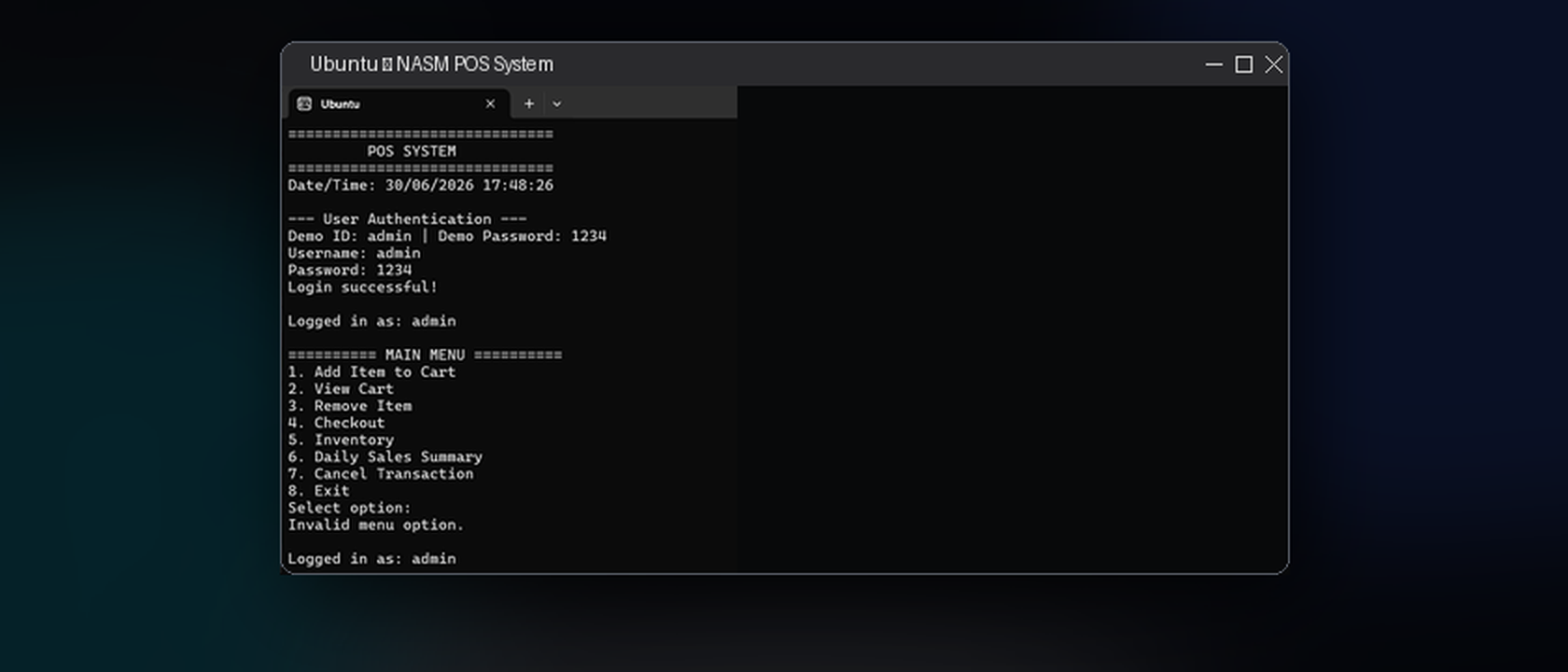Click the '7. Cancel Transaction' menu line

click(381, 473)
